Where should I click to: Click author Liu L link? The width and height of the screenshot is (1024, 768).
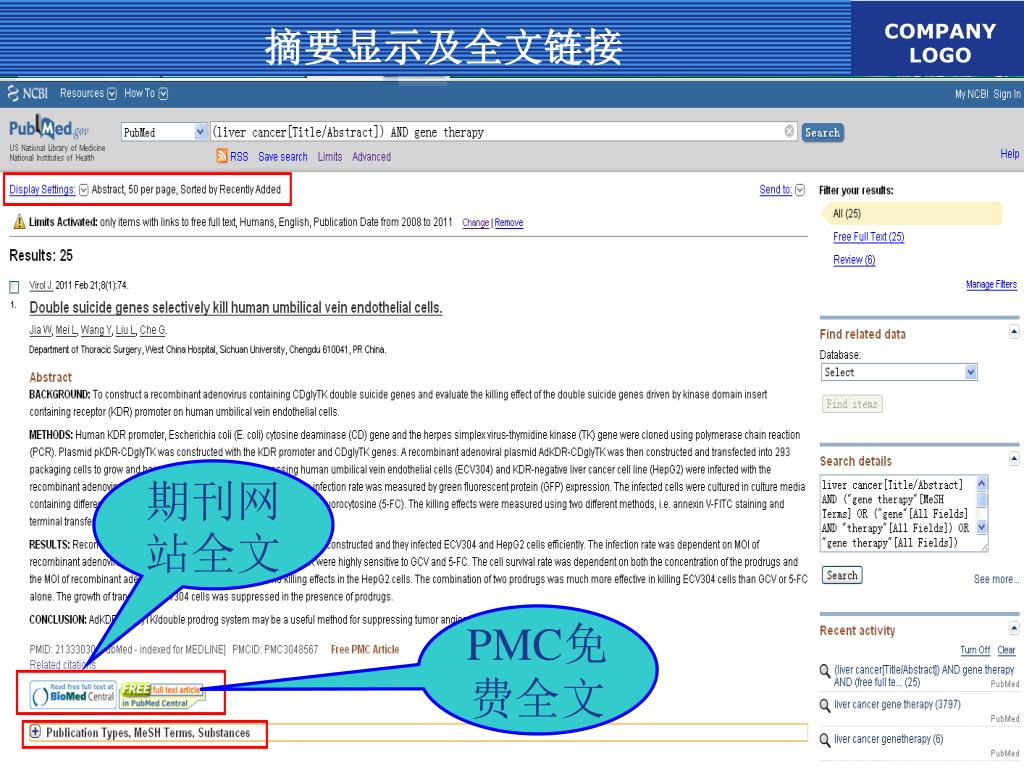(126, 330)
